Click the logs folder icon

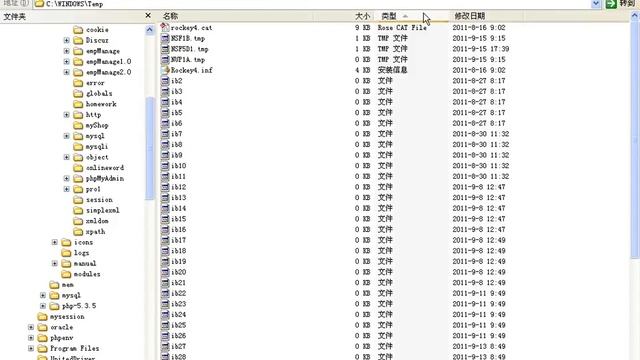coord(66,252)
